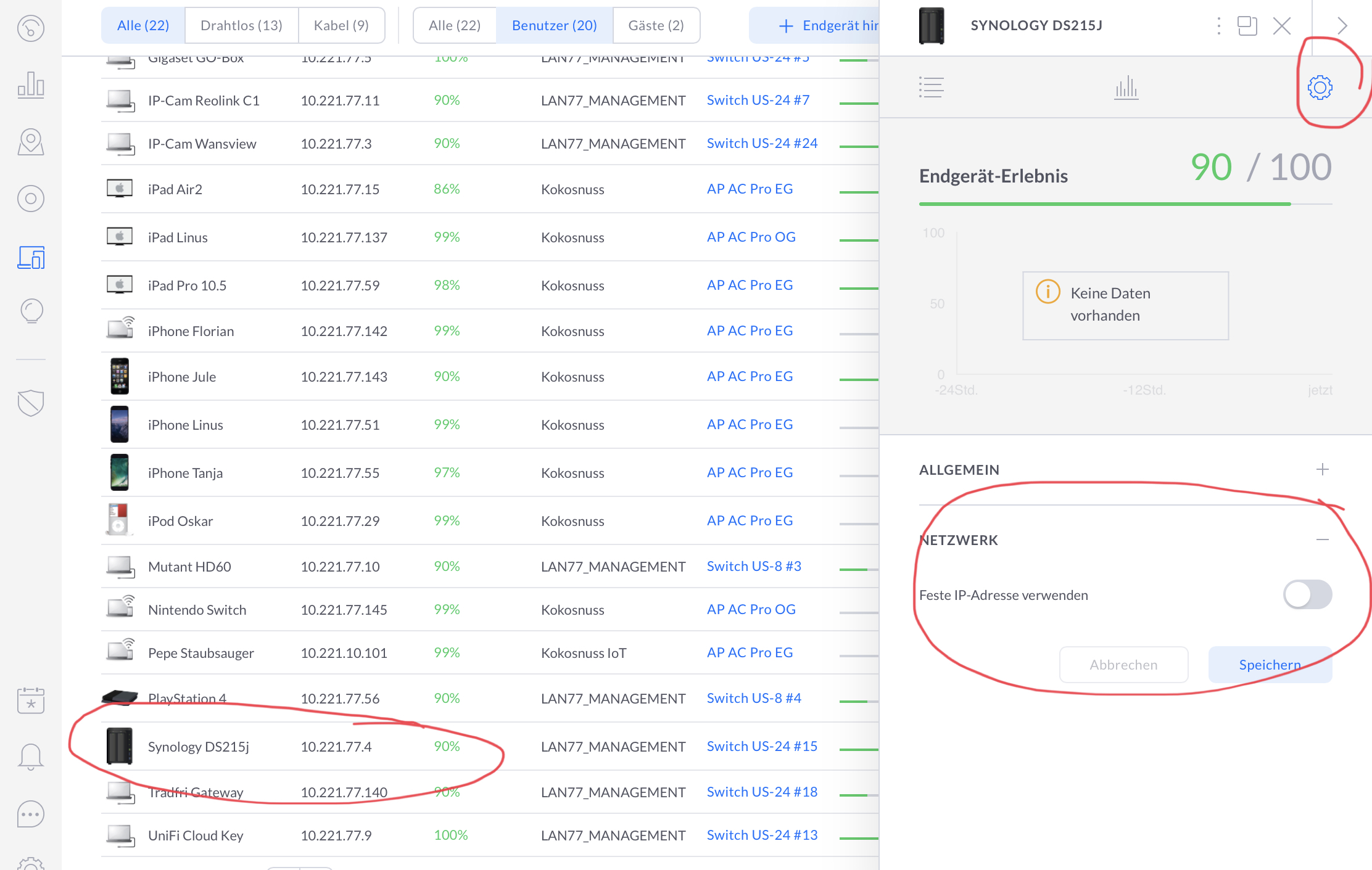Click the Speichern button
The image size is (1372, 870).
tap(1270, 665)
